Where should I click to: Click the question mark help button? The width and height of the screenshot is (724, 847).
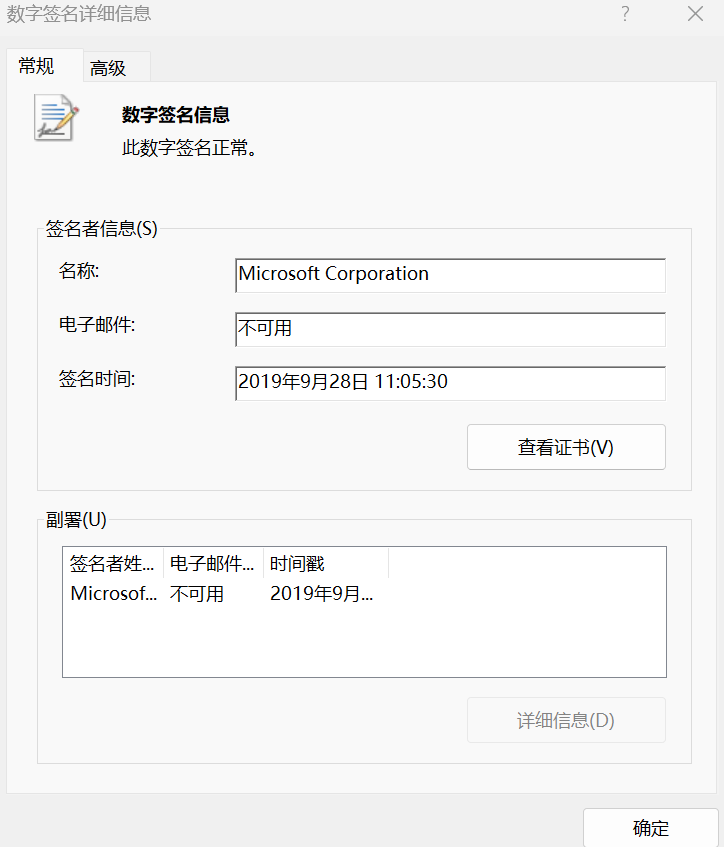(x=625, y=14)
